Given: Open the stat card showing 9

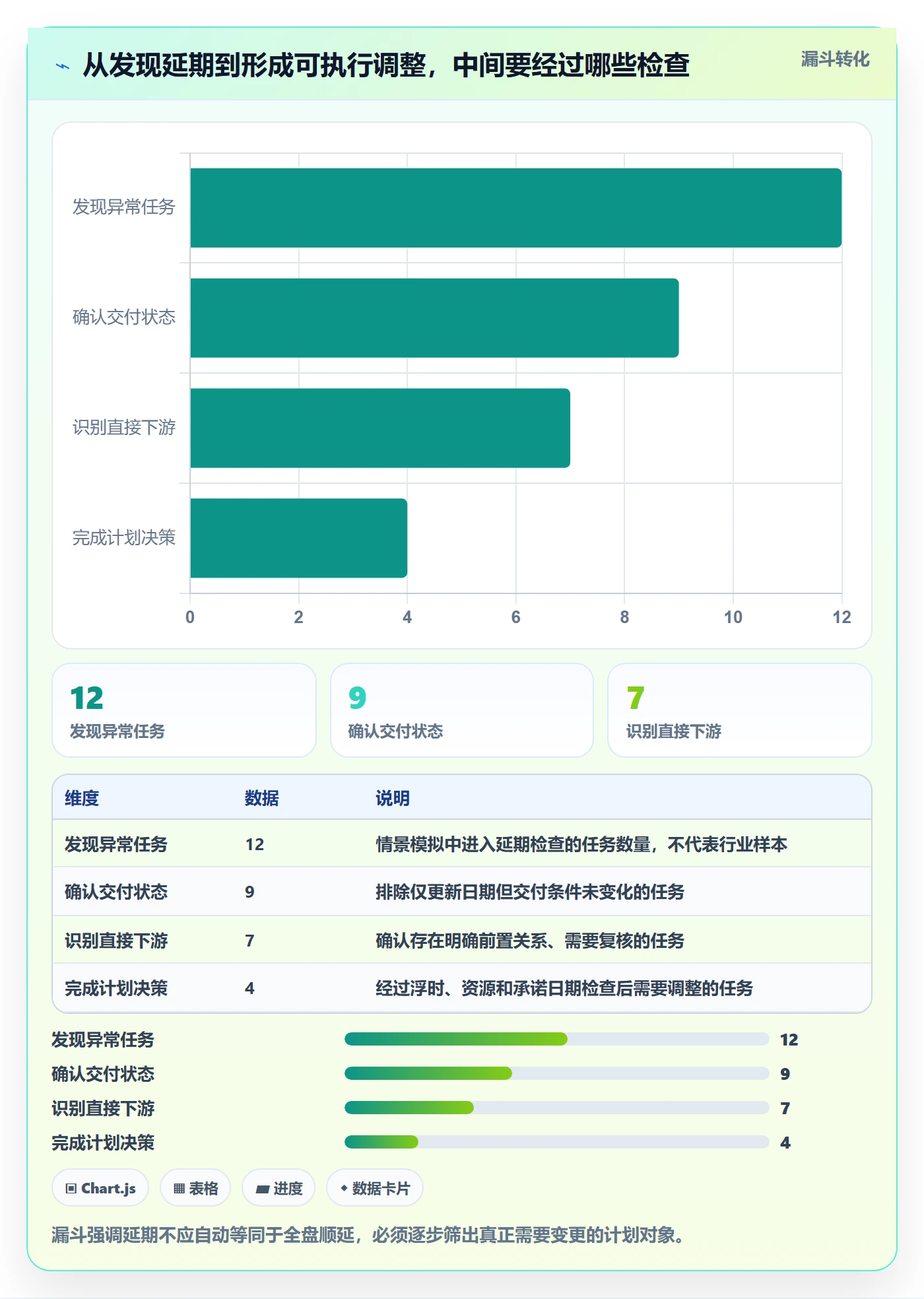Looking at the screenshot, I should point(462,710).
